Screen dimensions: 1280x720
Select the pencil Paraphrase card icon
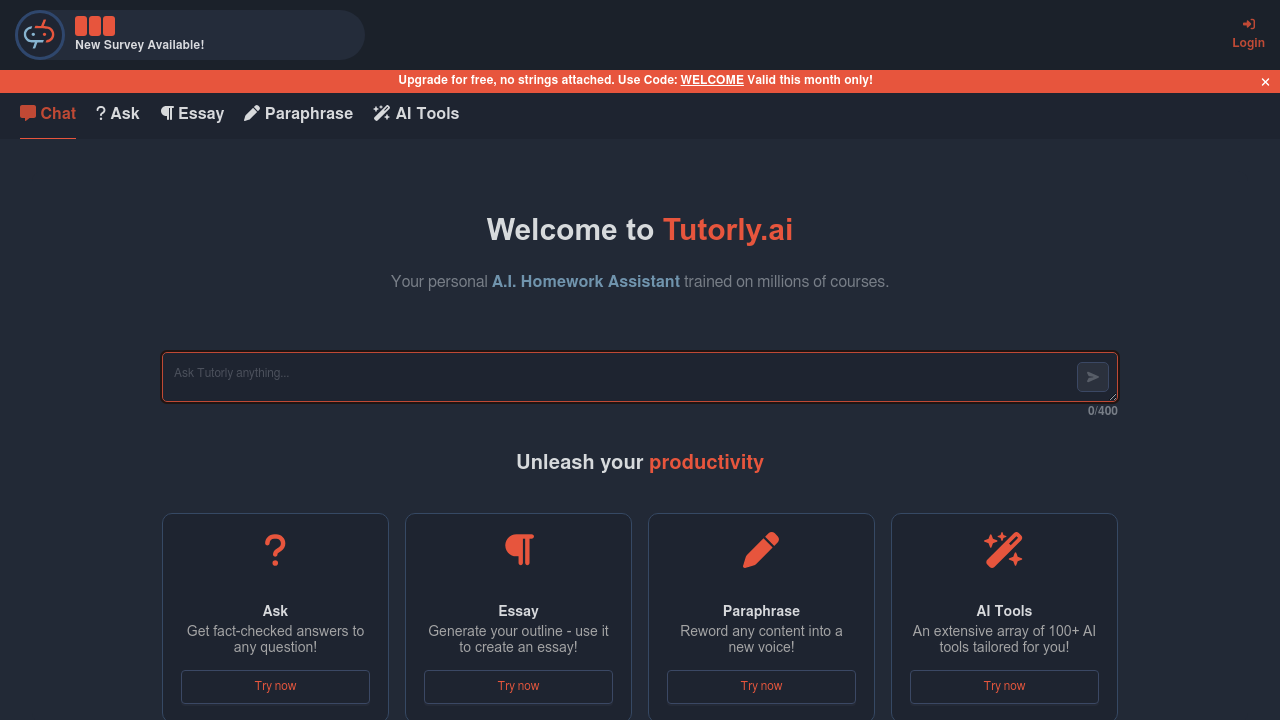pyautogui.click(x=761, y=550)
